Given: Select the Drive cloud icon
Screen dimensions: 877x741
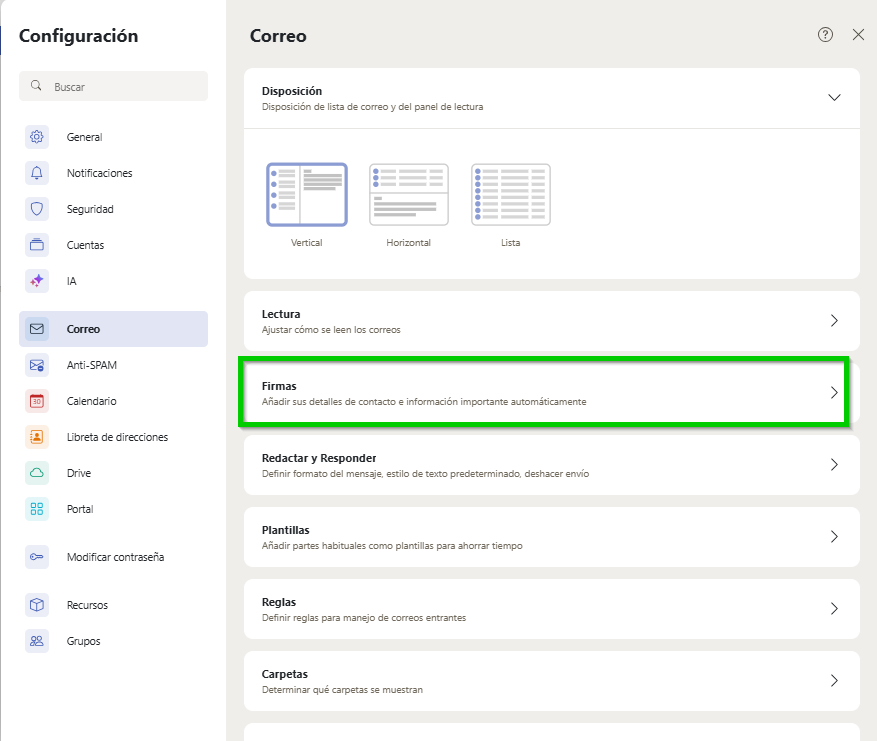Looking at the screenshot, I should click(x=37, y=473).
